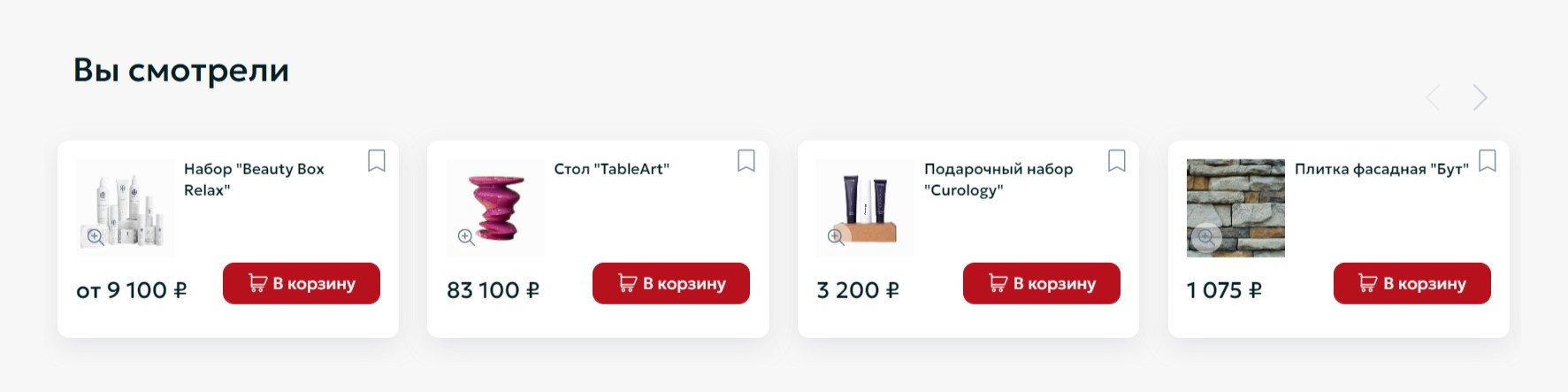Zoom the Beauty Box Relax image

96,236
